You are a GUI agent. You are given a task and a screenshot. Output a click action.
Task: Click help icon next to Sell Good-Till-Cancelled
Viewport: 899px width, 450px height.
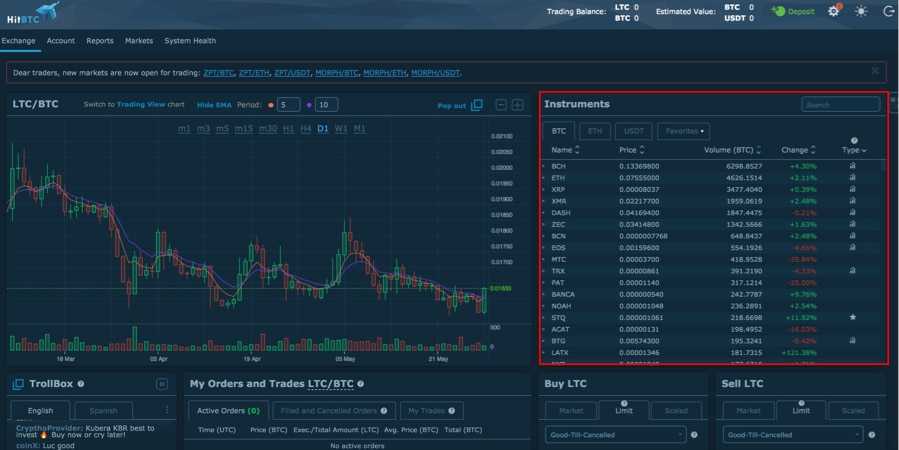(x=871, y=435)
